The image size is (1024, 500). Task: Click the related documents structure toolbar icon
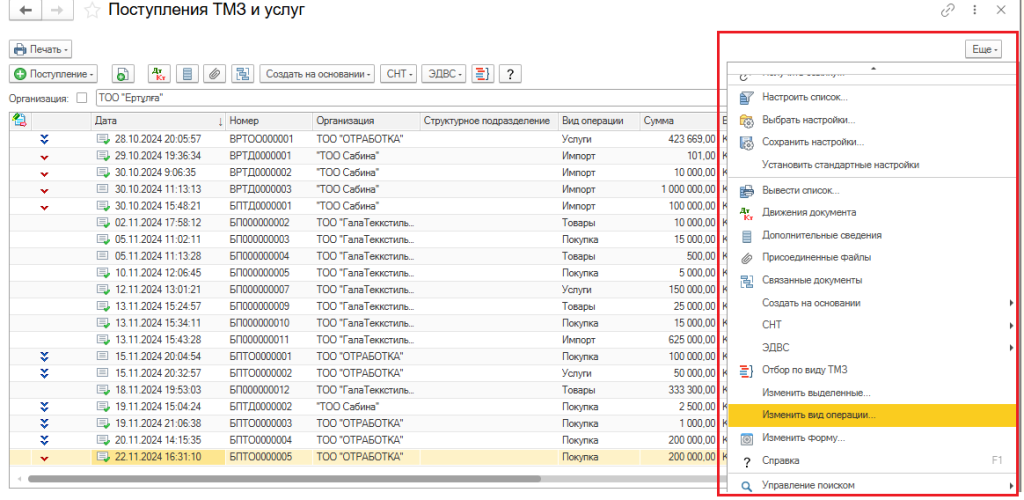pyautogui.click(x=241, y=74)
